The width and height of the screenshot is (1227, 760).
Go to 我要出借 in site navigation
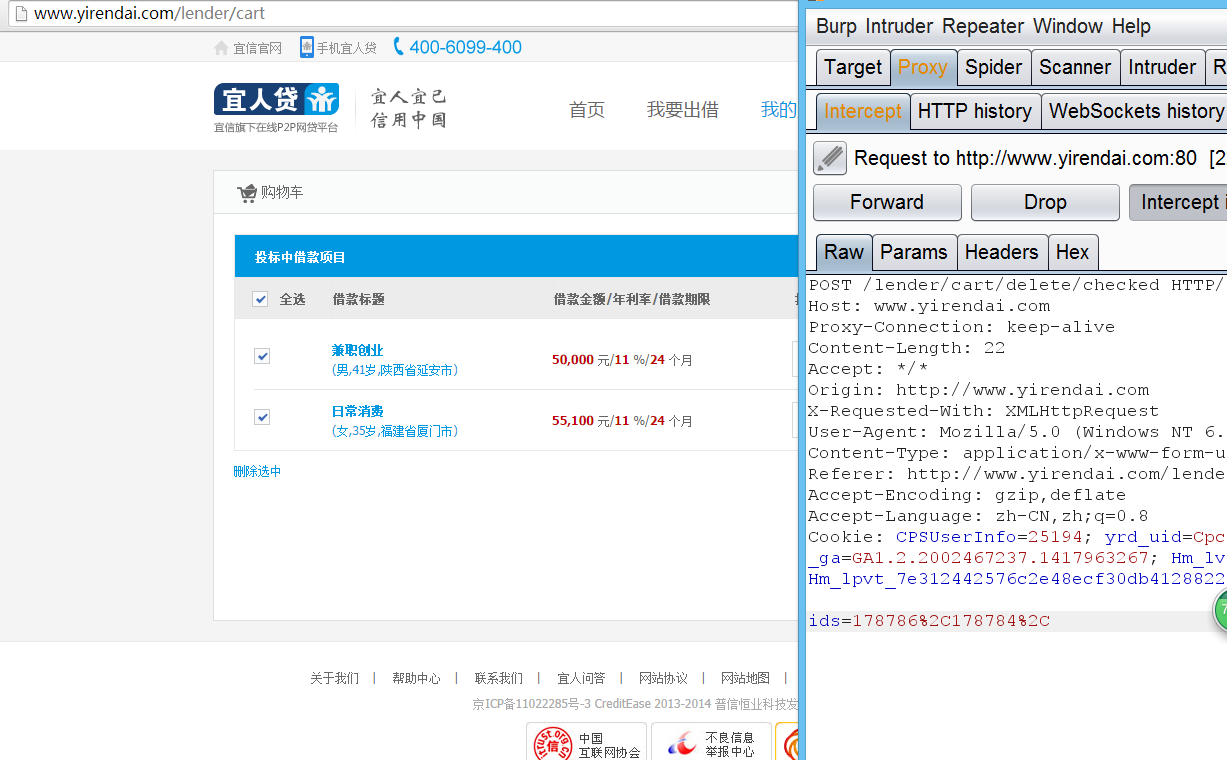coord(683,110)
